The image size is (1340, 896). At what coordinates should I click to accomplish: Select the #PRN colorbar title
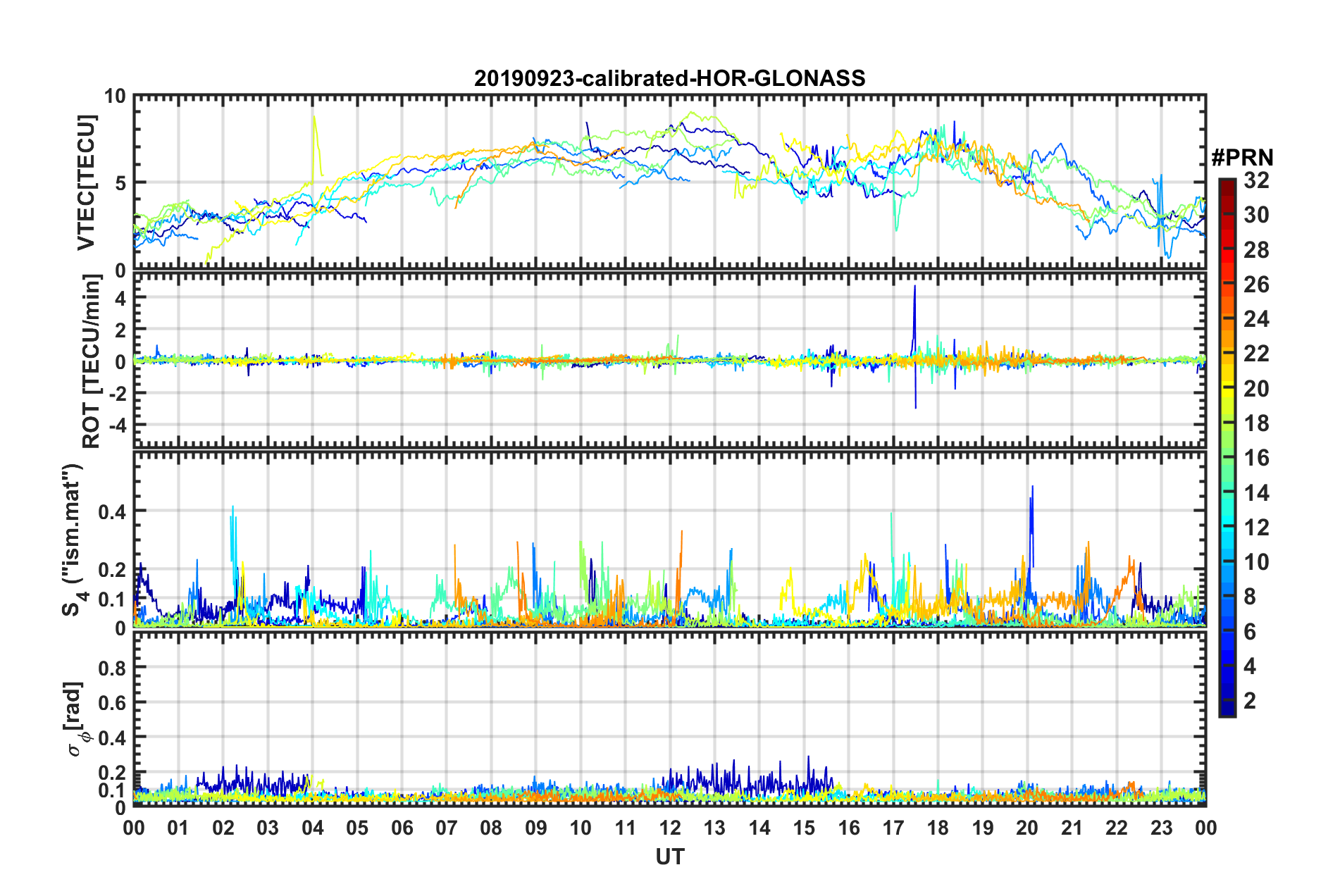[1242, 158]
